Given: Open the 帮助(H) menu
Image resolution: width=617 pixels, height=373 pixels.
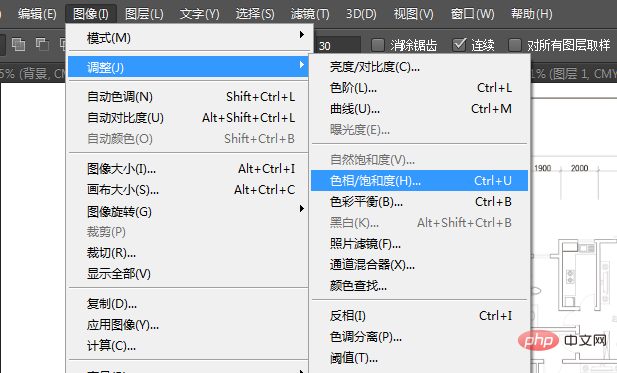Looking at the screenshot, I should click(x=532, y=14).
